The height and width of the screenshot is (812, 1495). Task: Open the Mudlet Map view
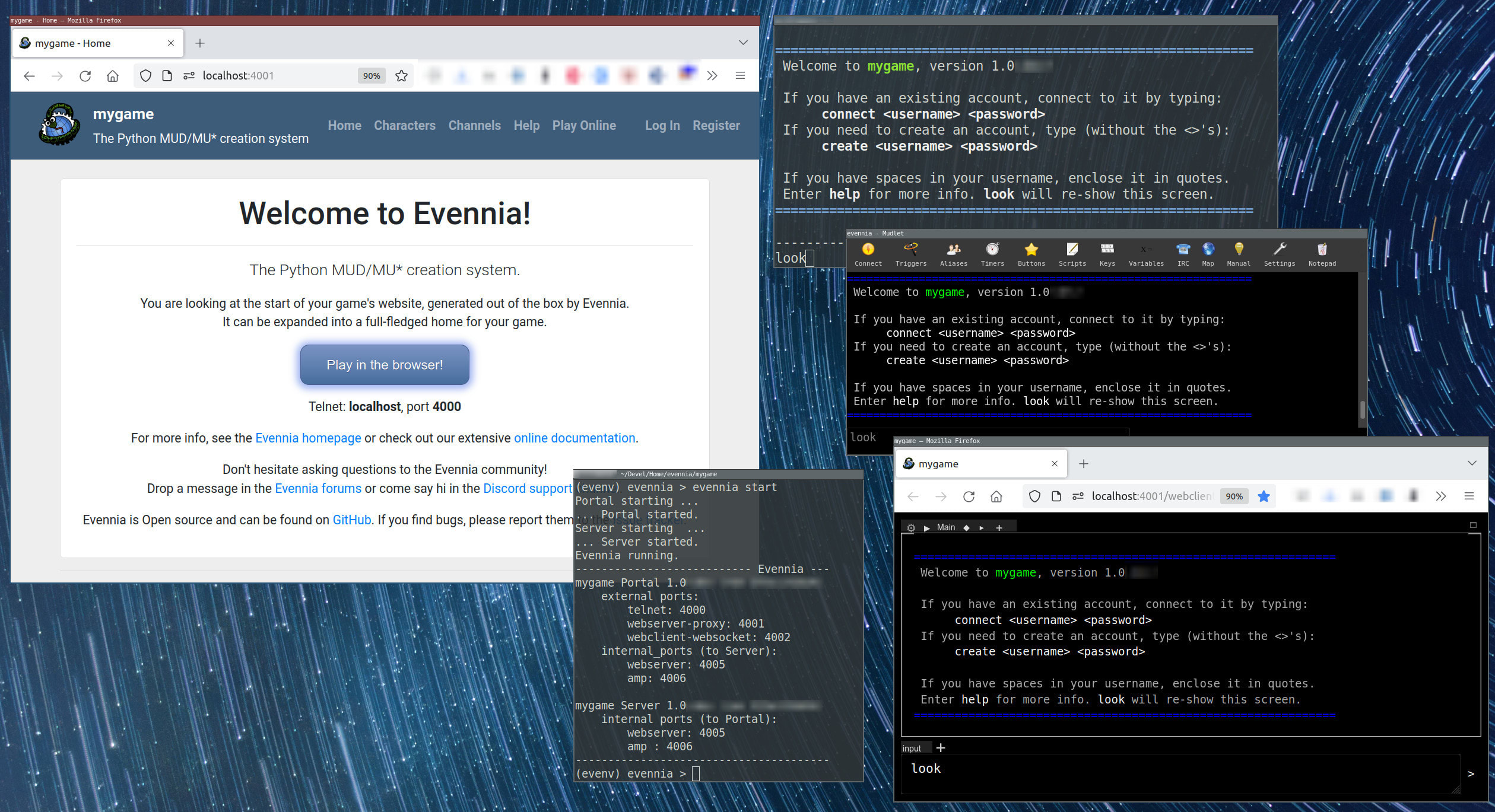(x=1208, y=254)
